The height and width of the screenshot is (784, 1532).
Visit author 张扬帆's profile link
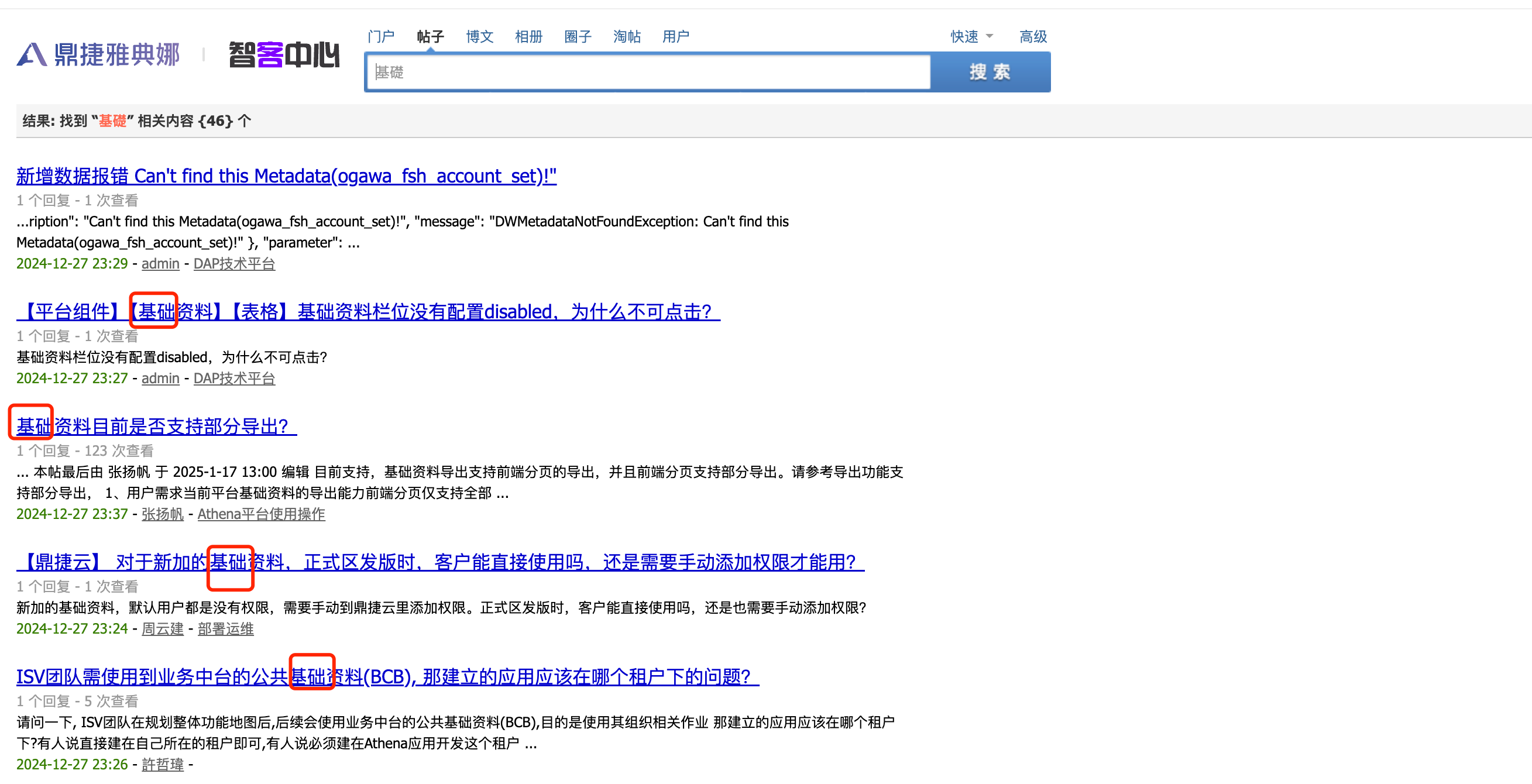point(162,514)
